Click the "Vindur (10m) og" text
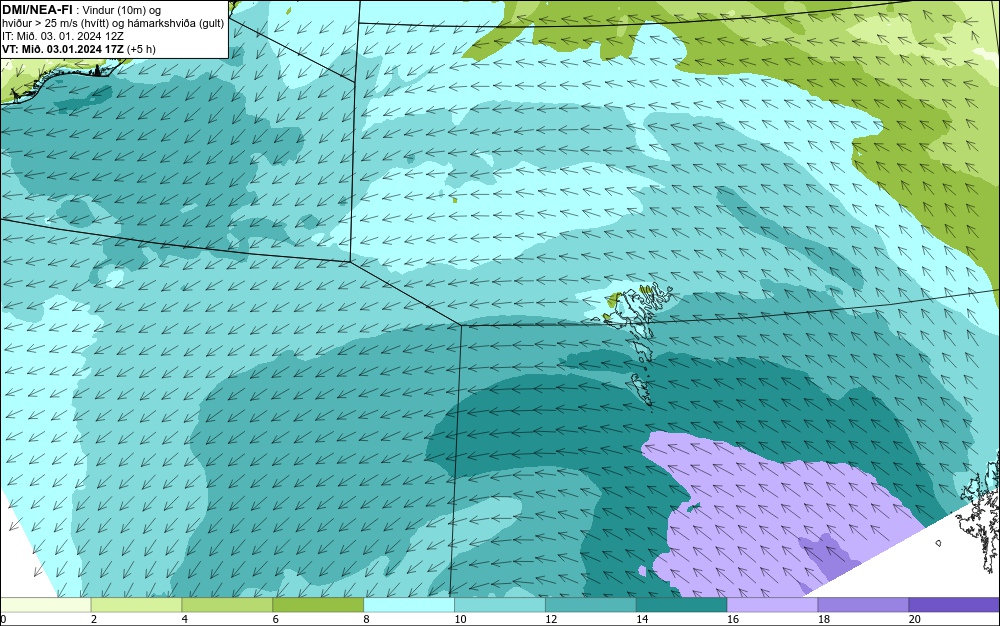The width and height of the screenshot is (1000, 626). coord(122,10)
